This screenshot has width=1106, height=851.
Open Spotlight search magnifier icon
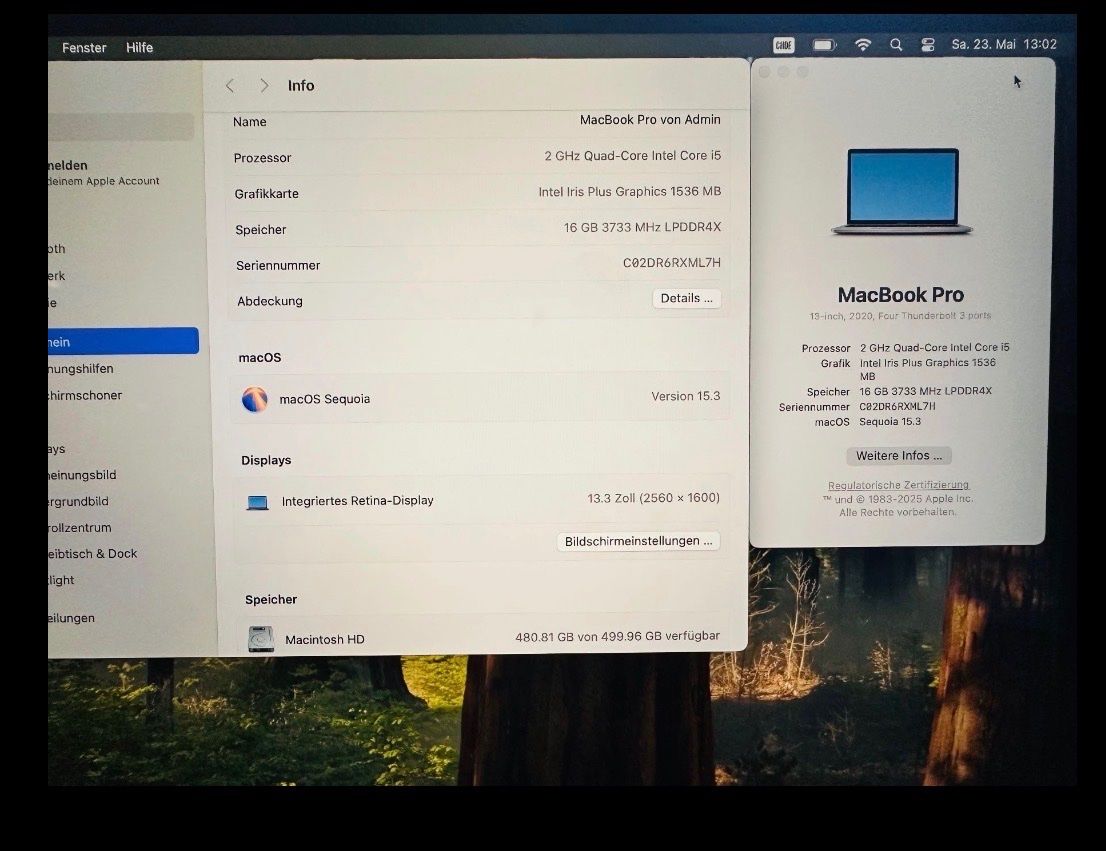[896, 44]
